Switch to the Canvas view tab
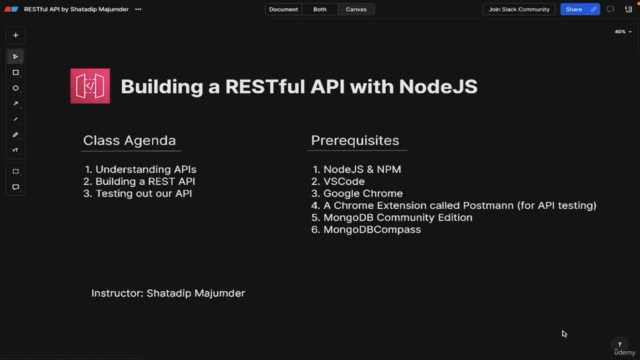The width and height of the screenshot is (640, 360). pos(356,9)
